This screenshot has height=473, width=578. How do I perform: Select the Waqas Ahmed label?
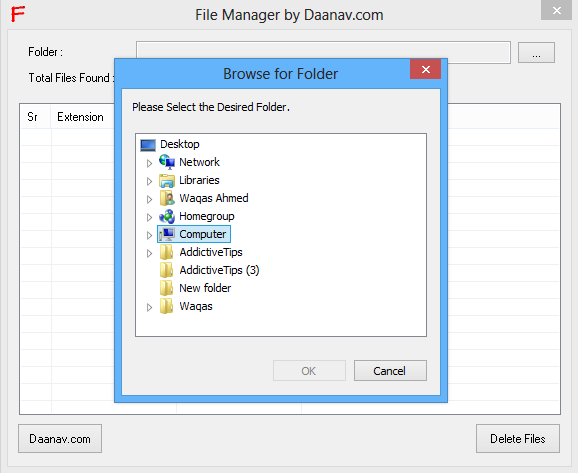[x=214, y=198]
